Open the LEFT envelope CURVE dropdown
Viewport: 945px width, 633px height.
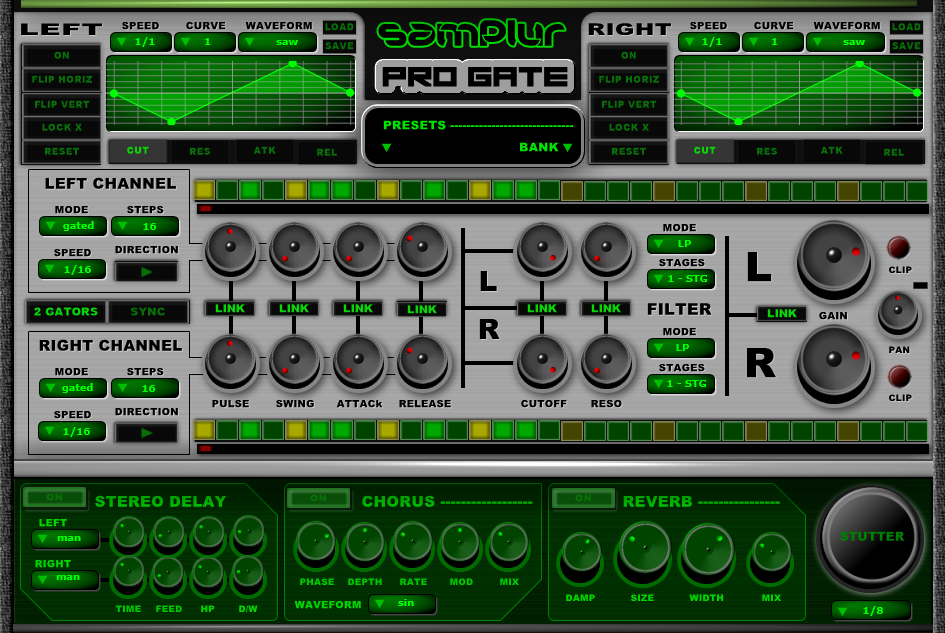click(x=205, y=42)
